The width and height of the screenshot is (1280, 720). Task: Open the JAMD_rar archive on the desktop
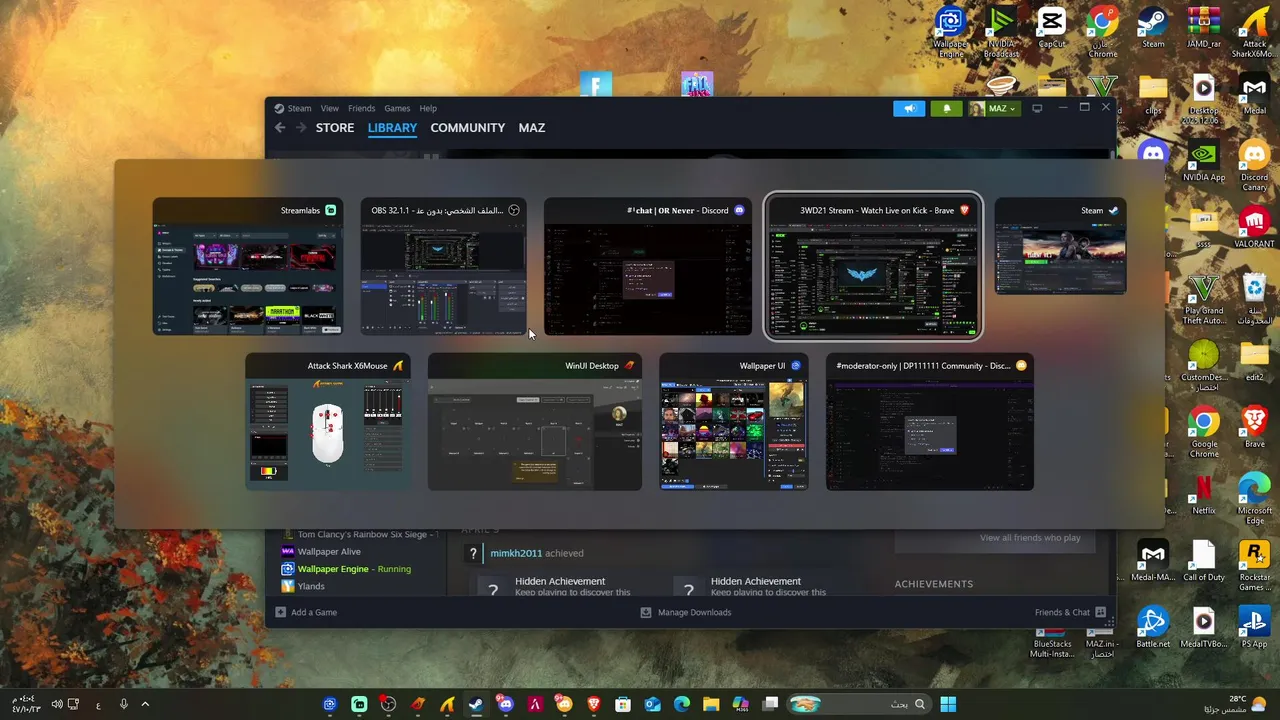[1204, 28]
